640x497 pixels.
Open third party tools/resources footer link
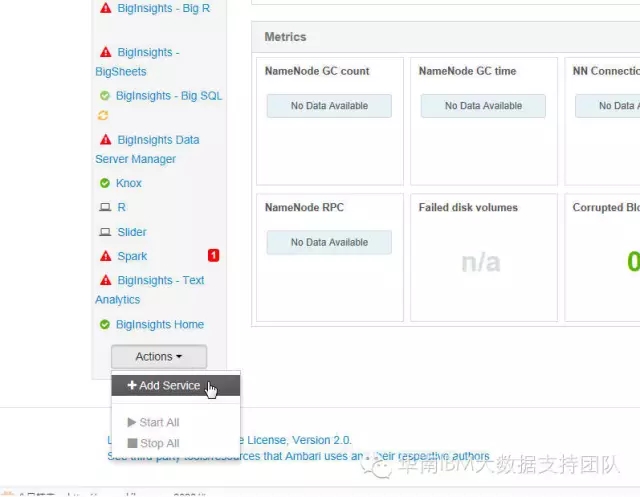click(x=298, y=456)
